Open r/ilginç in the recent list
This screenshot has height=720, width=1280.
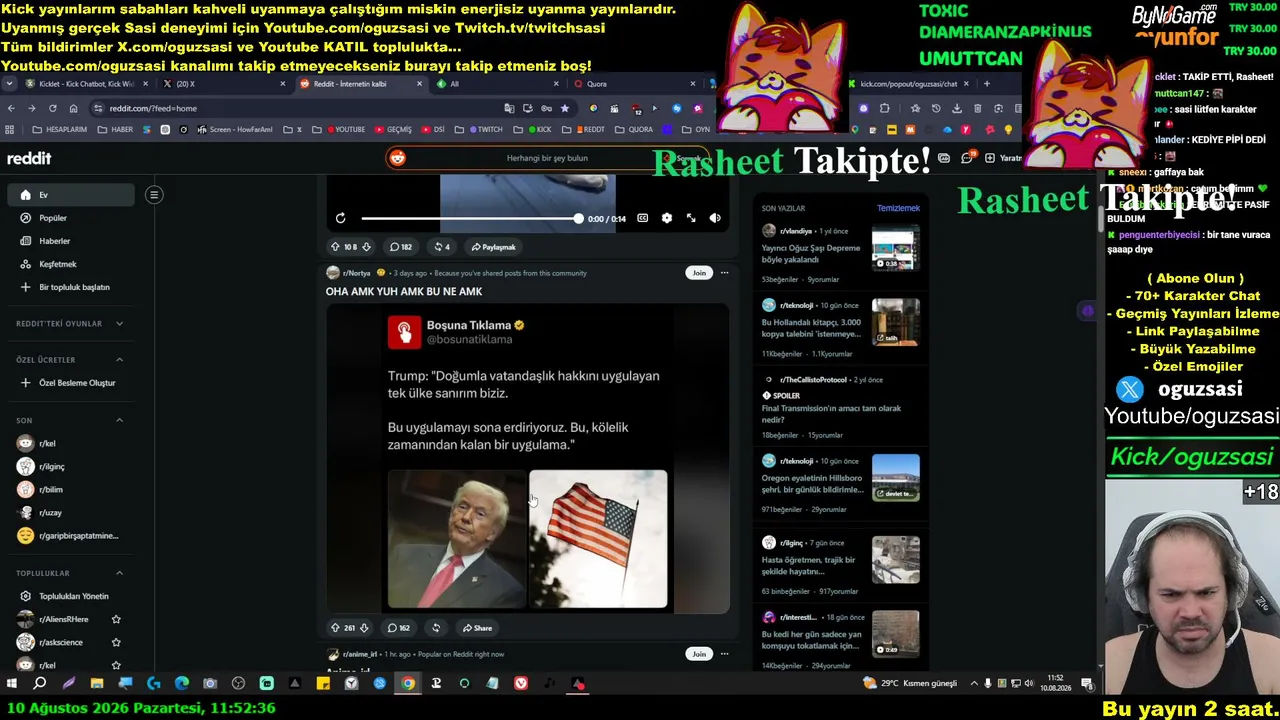tap(70, 466)
